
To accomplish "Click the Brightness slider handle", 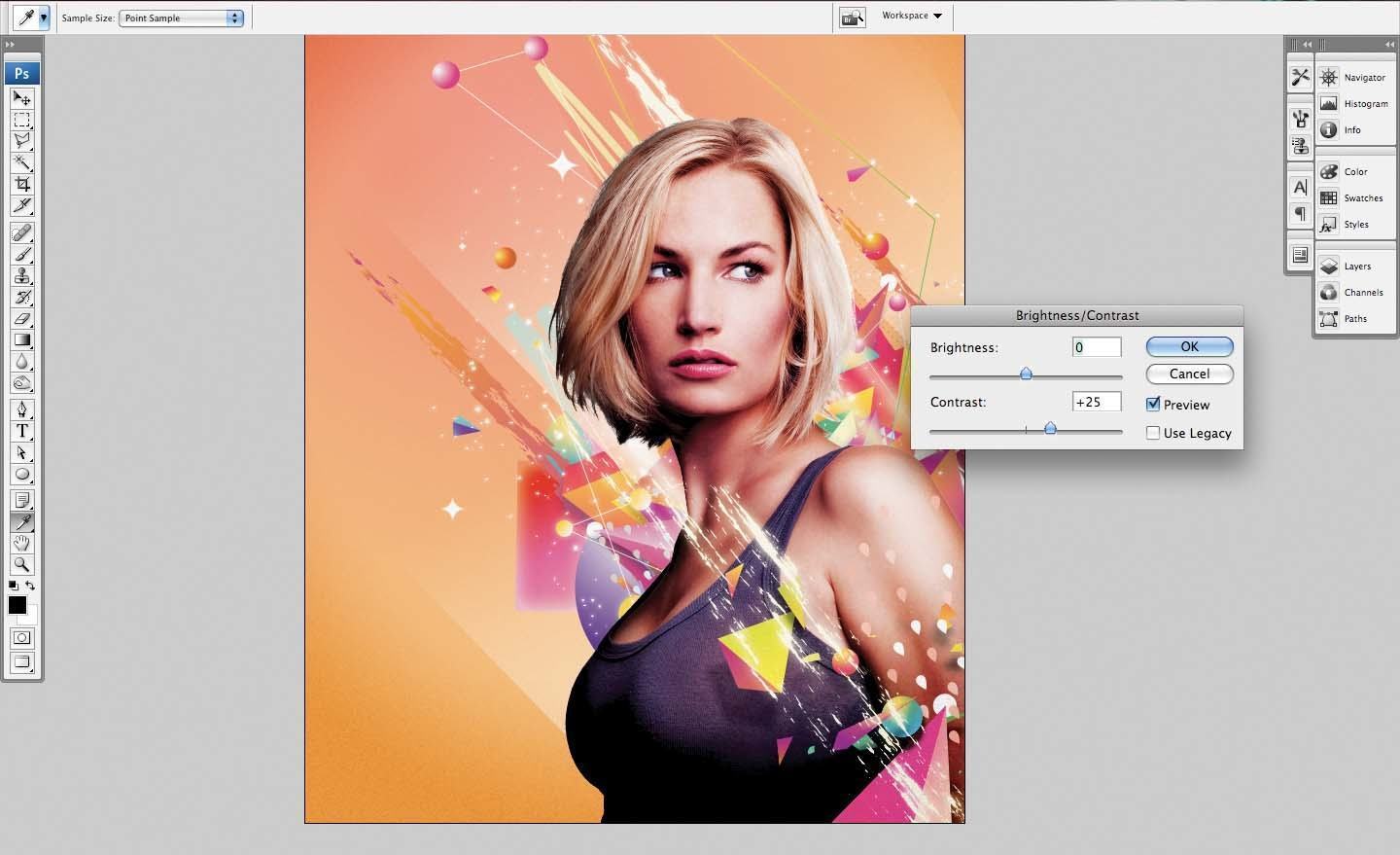I will coord(1026,374).
